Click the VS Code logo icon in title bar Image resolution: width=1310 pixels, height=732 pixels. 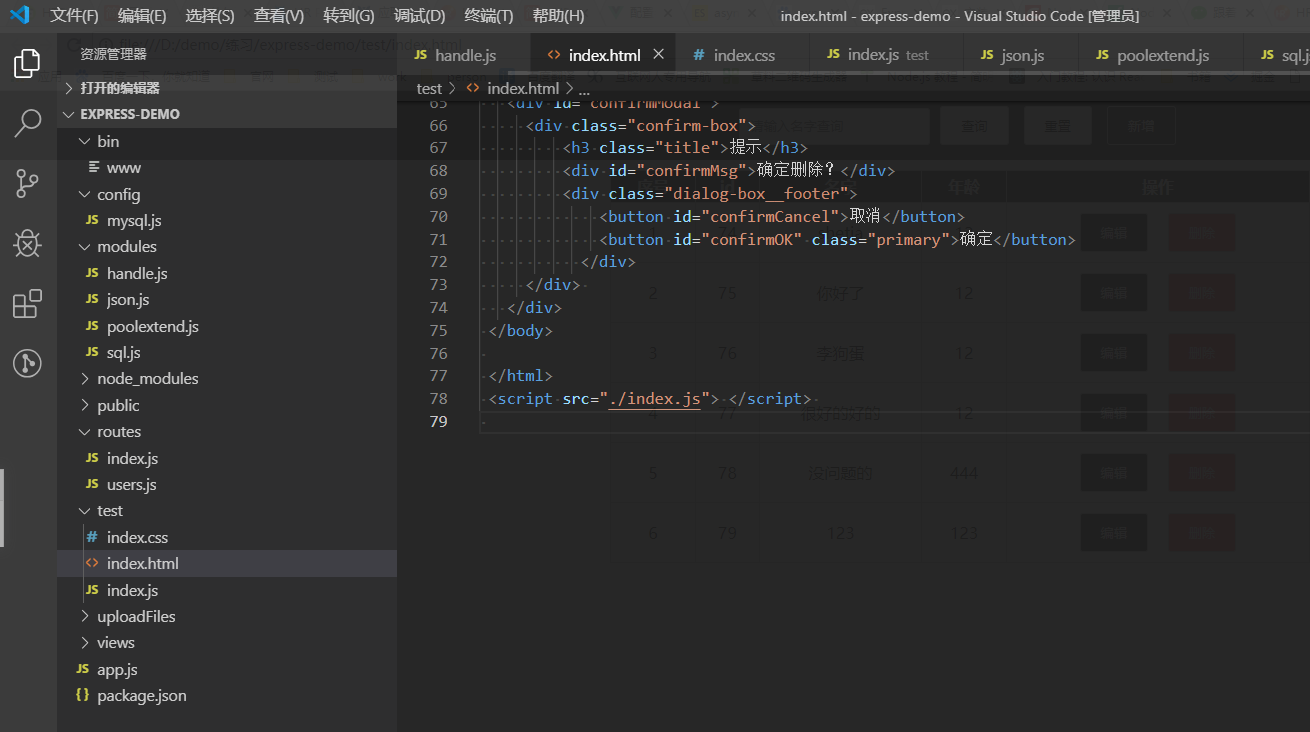click(x=19, y=15)
